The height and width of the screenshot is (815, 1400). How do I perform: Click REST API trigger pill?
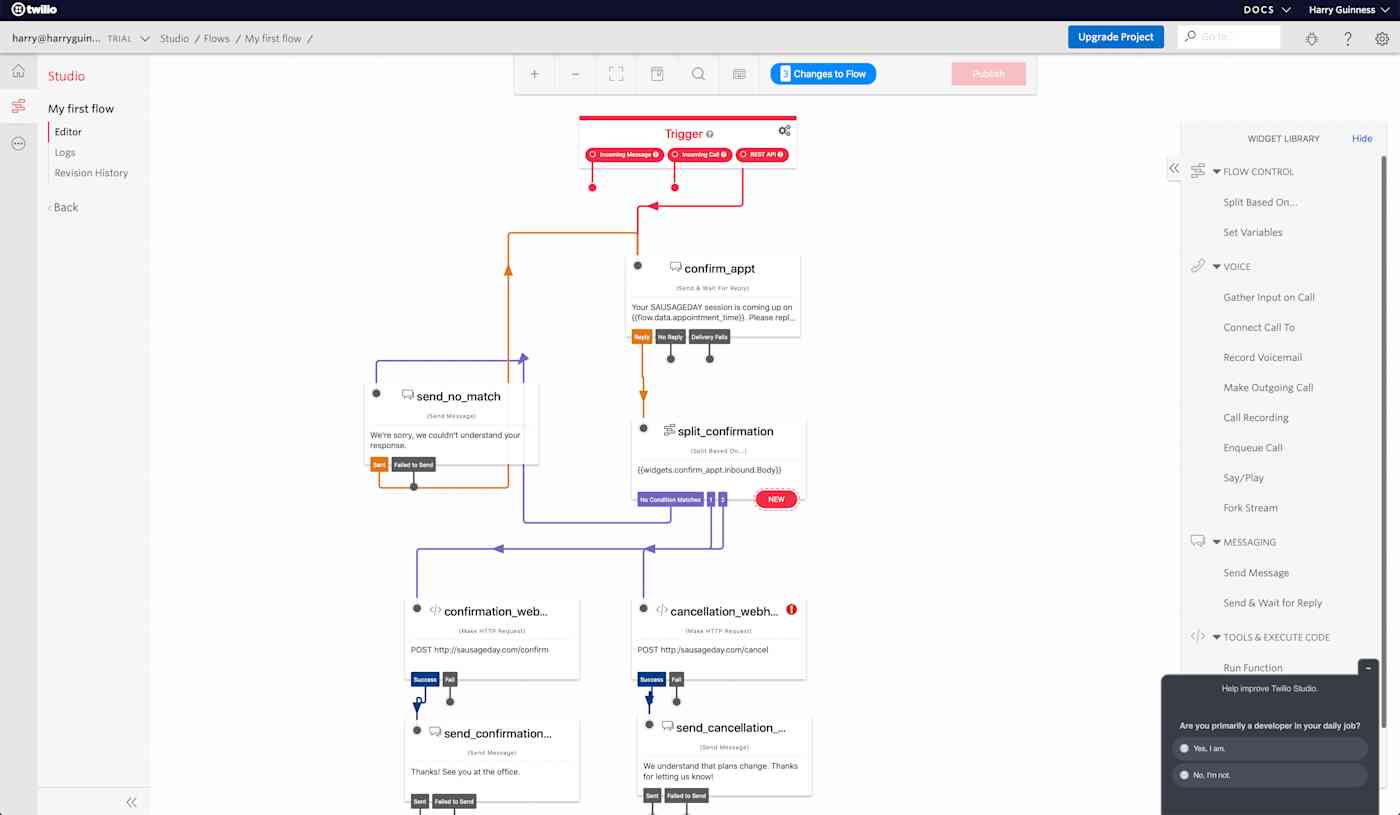click(x=762, y=155)
